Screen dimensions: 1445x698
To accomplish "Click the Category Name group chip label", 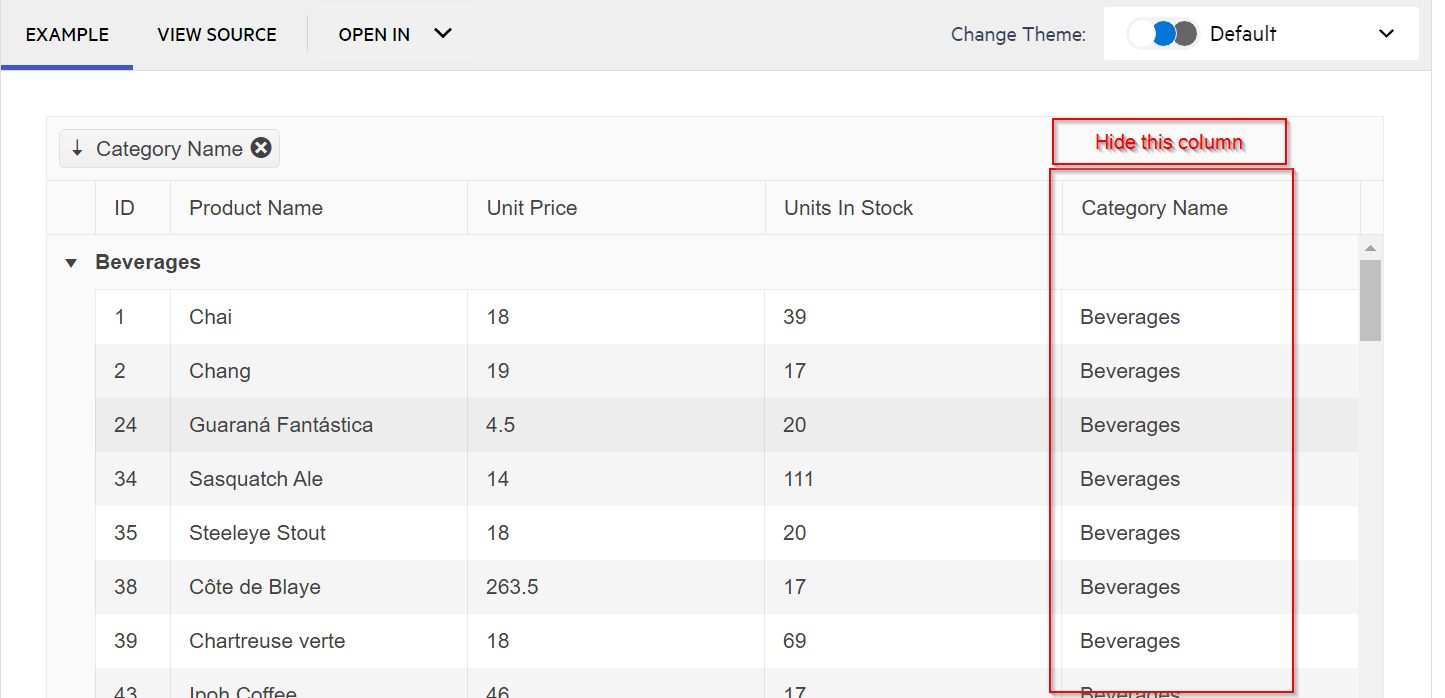I will pos(169,149).
